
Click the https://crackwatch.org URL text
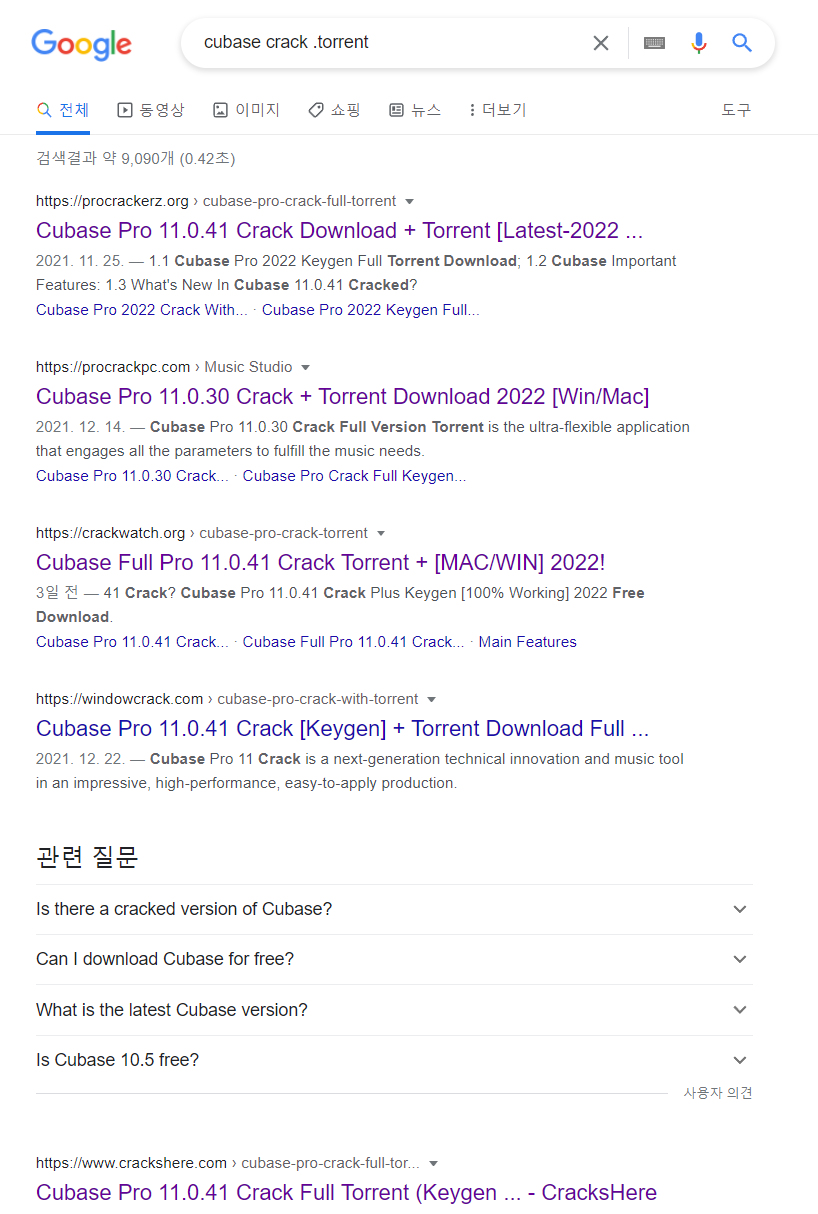[x=110, y=533]
